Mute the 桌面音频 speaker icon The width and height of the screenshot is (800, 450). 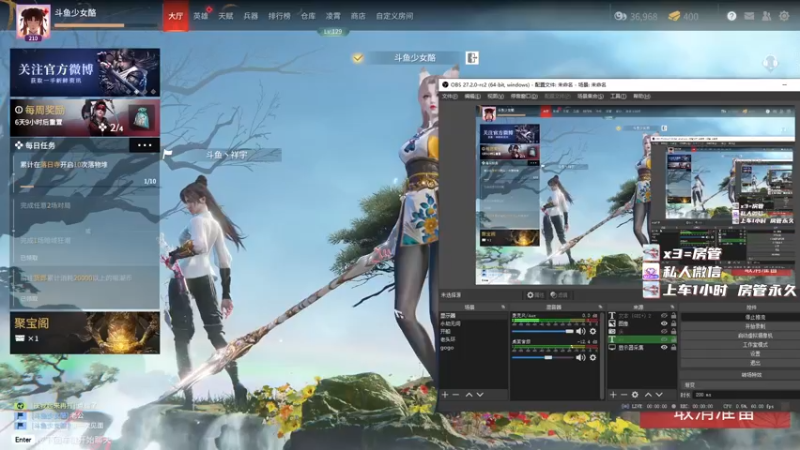[581, 358]
